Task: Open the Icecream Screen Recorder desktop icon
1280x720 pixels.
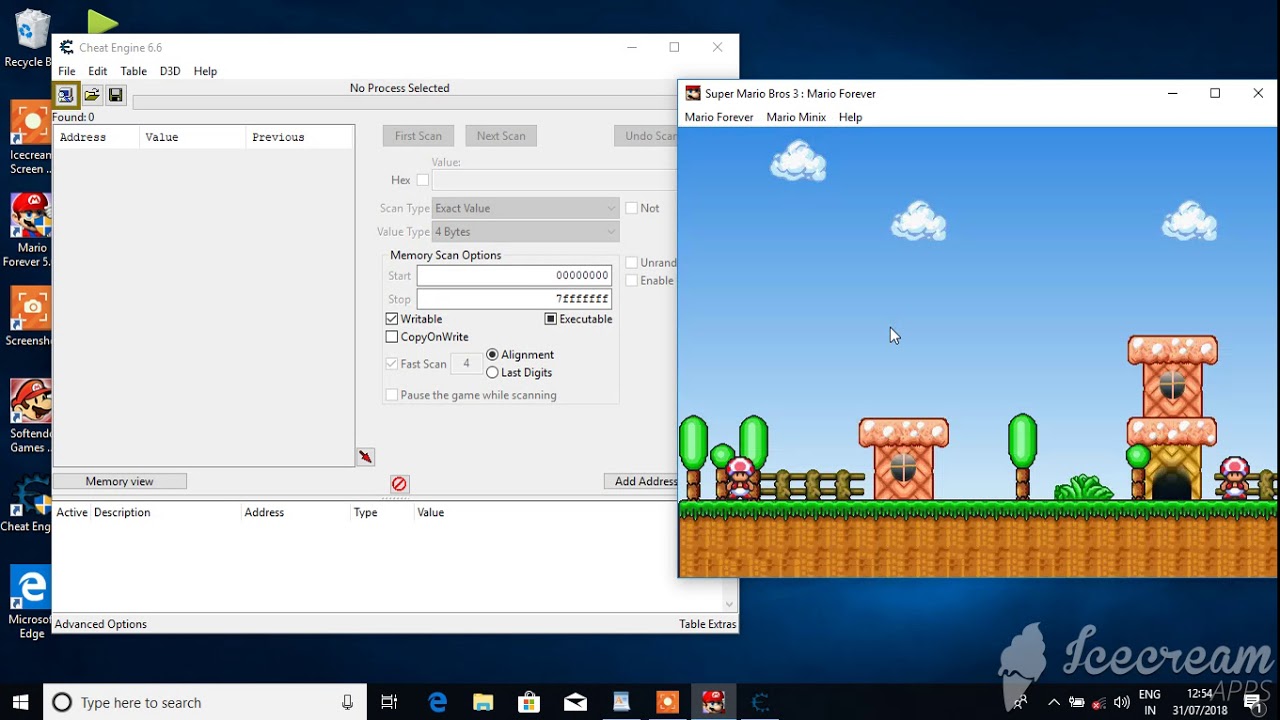Action: click(30, 138)
